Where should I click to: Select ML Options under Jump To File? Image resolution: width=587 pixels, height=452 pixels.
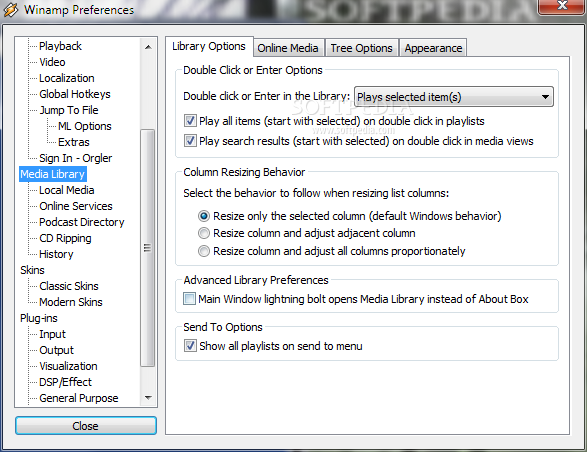click(x=85, y=126)
